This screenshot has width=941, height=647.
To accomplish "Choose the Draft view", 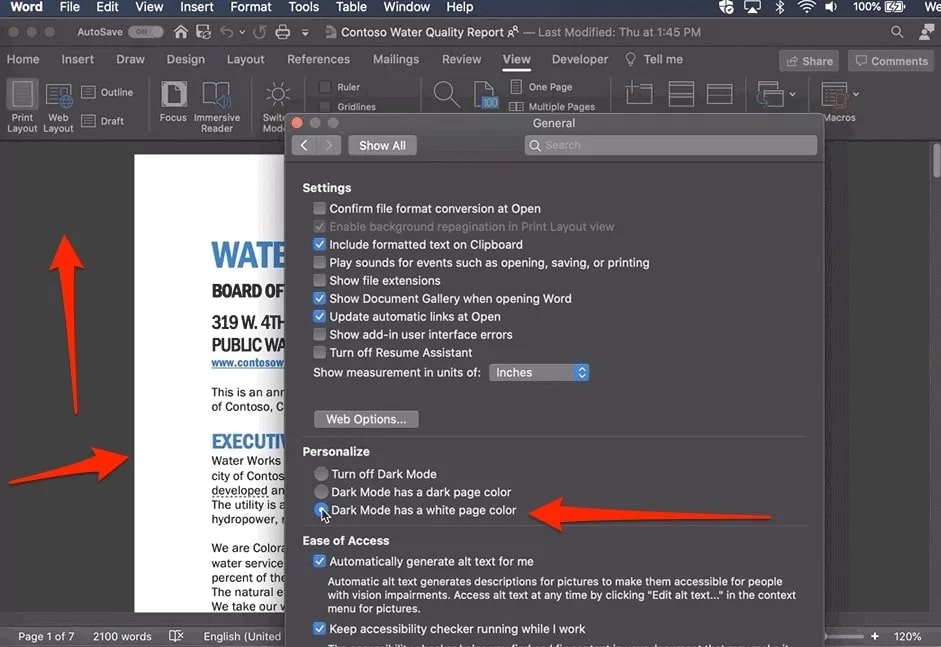I will click(x=103, y=121).
